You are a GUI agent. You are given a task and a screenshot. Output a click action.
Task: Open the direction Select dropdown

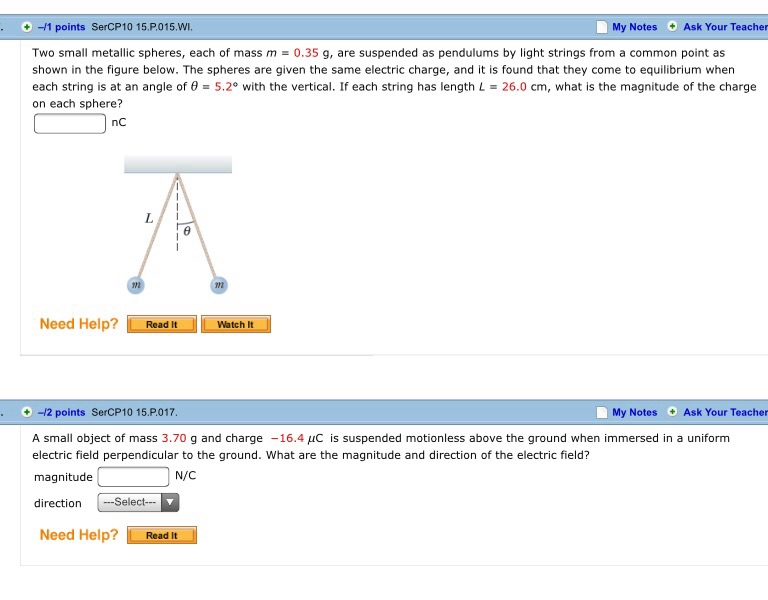pos(138,503)
